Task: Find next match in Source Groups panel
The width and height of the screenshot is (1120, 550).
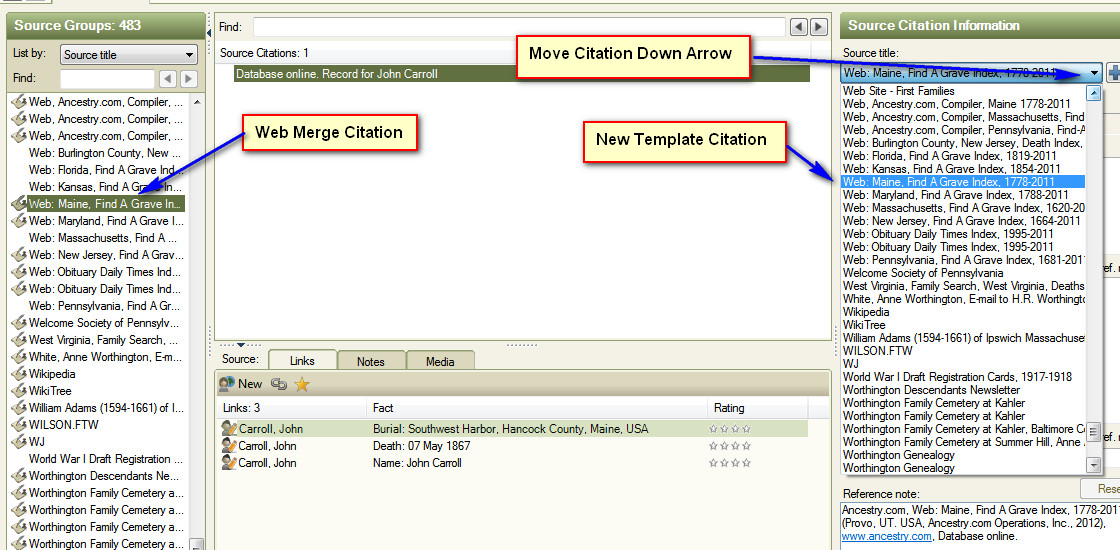Action: (x=189, y=79)
